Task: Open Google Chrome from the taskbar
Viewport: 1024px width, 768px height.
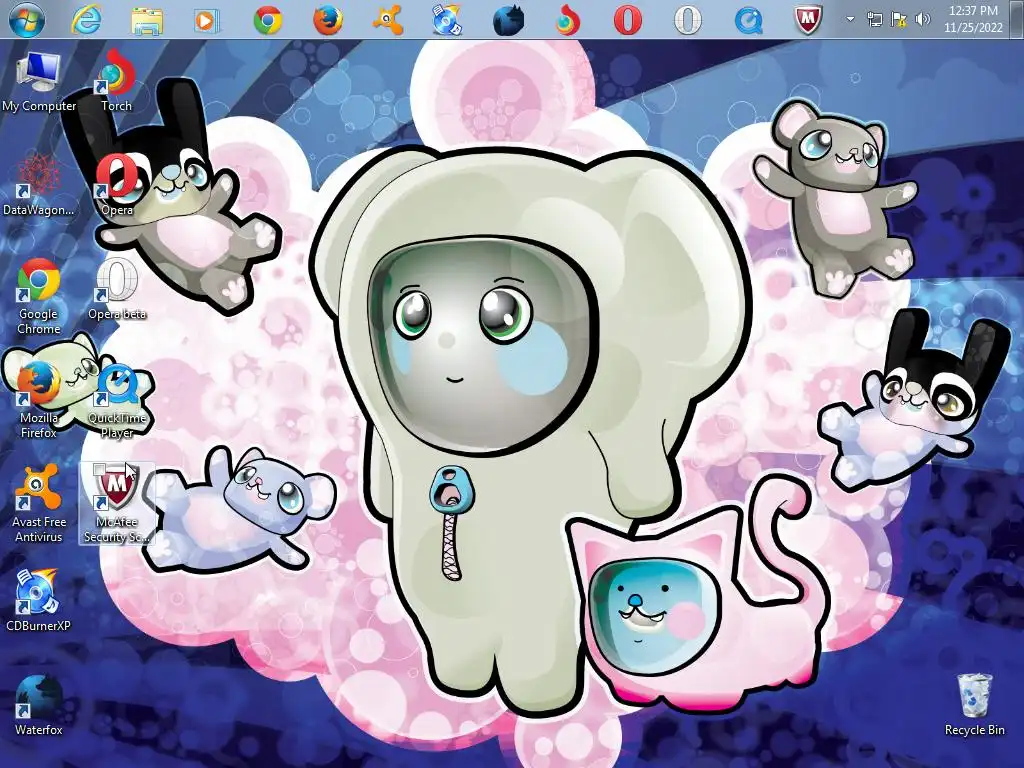Action: pos(268,20)
